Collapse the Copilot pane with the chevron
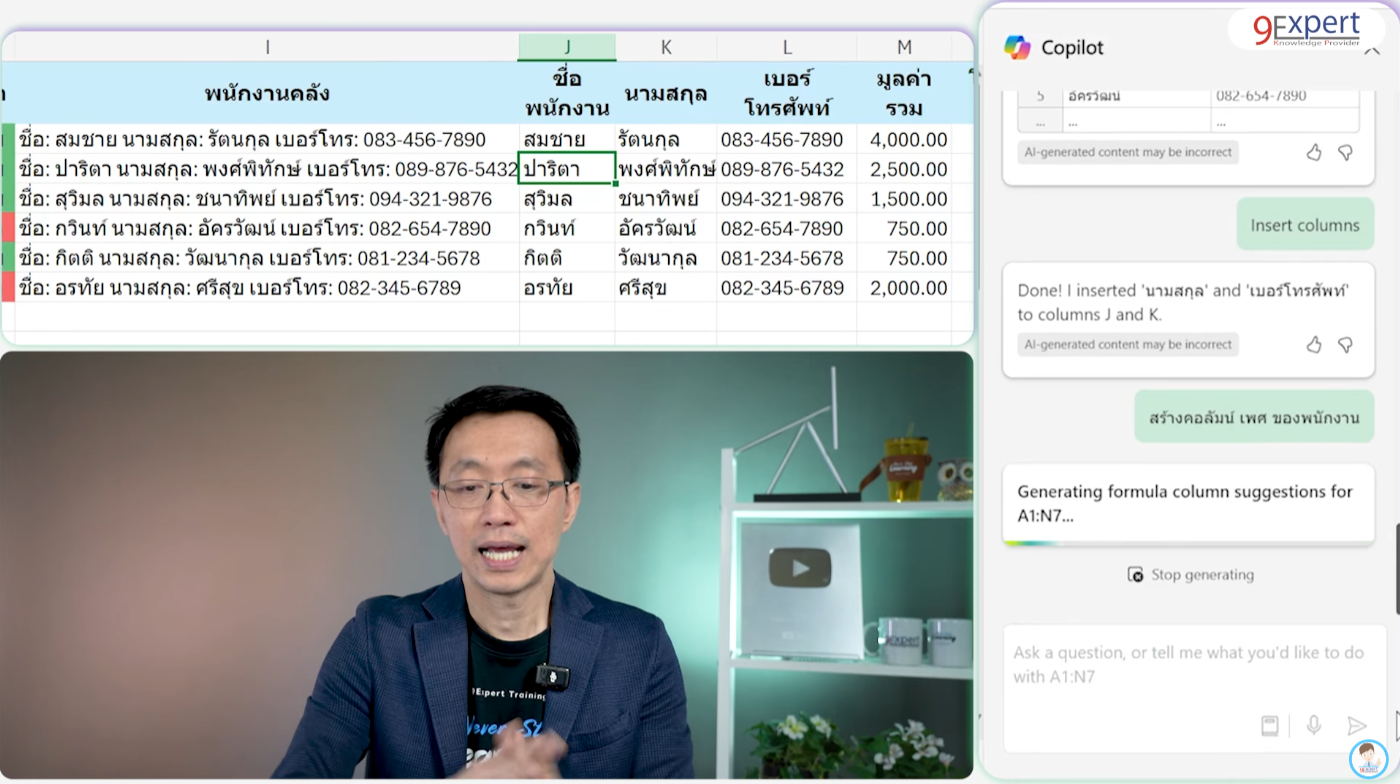The image size is (1400, 784). [1372, 48]
